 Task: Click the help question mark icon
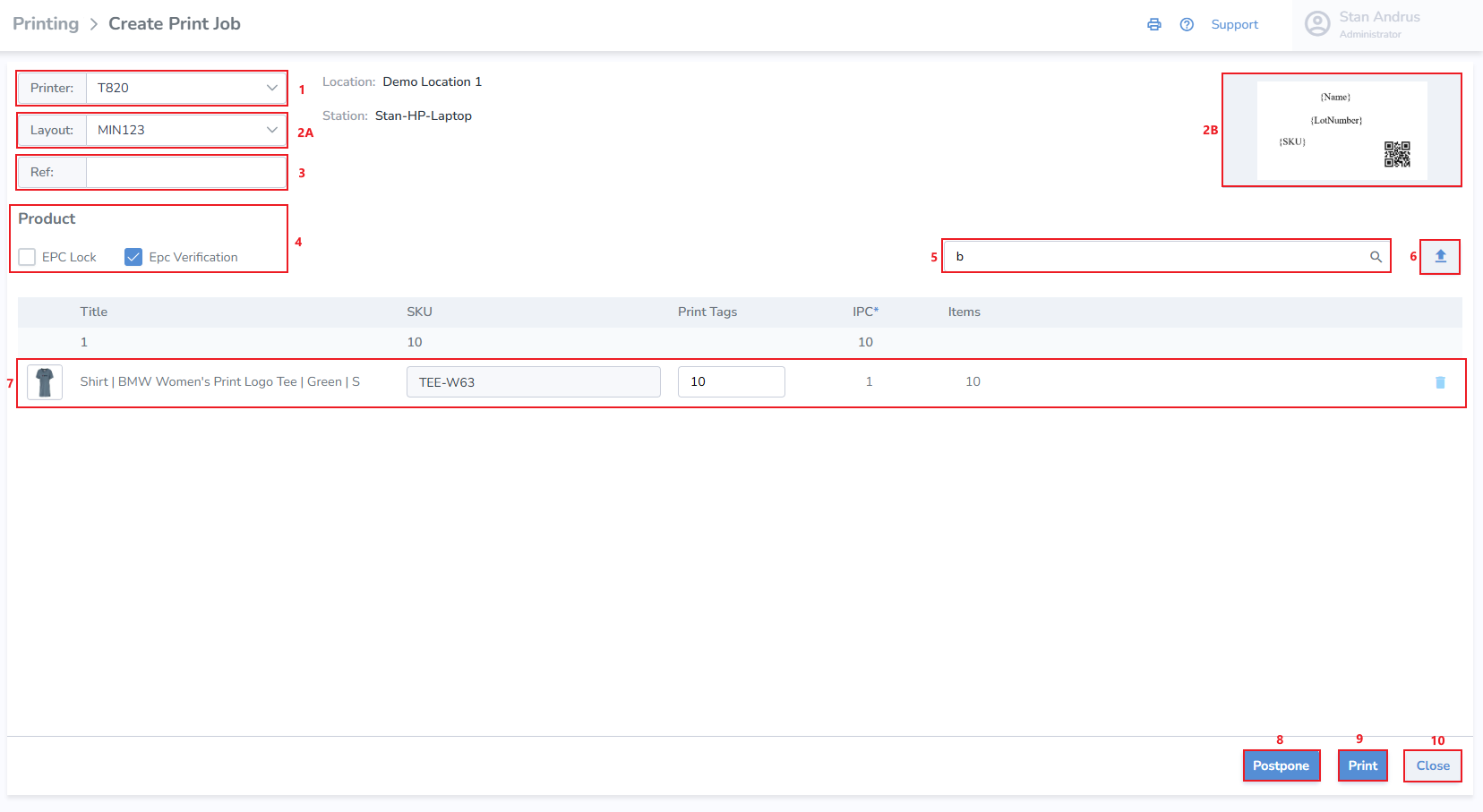1187,24
